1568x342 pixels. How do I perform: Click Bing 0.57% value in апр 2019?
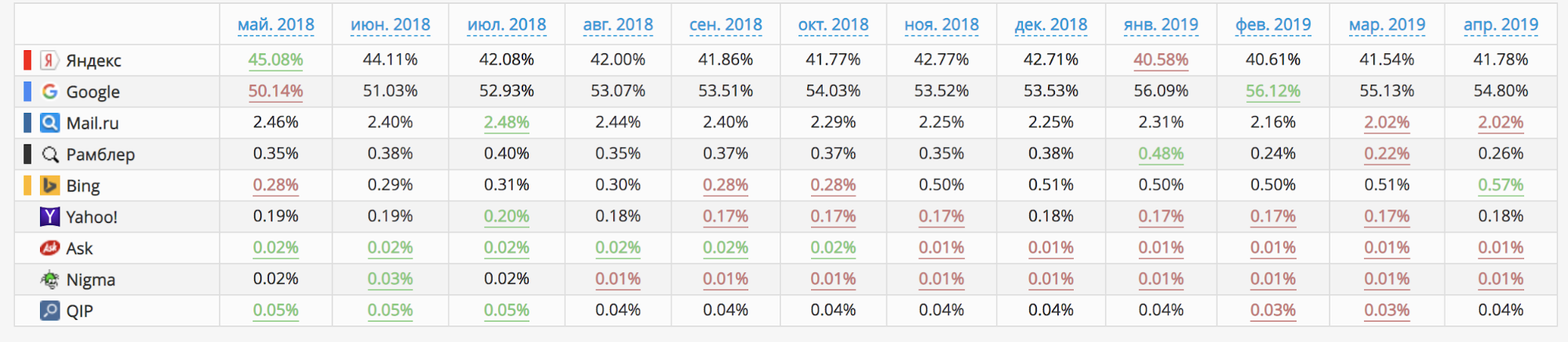pyautogui.click(x=1501, y=185)
